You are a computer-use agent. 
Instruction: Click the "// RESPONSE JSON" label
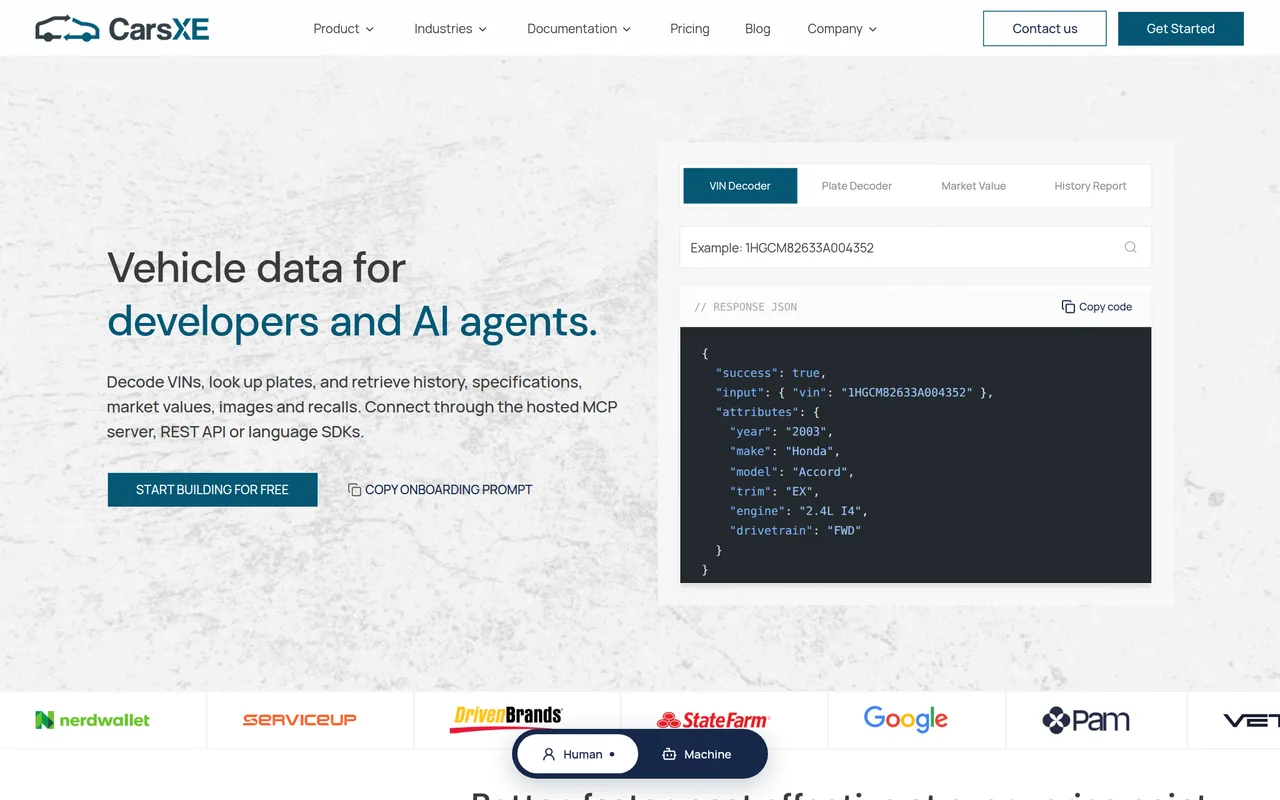tap(745, 307)
